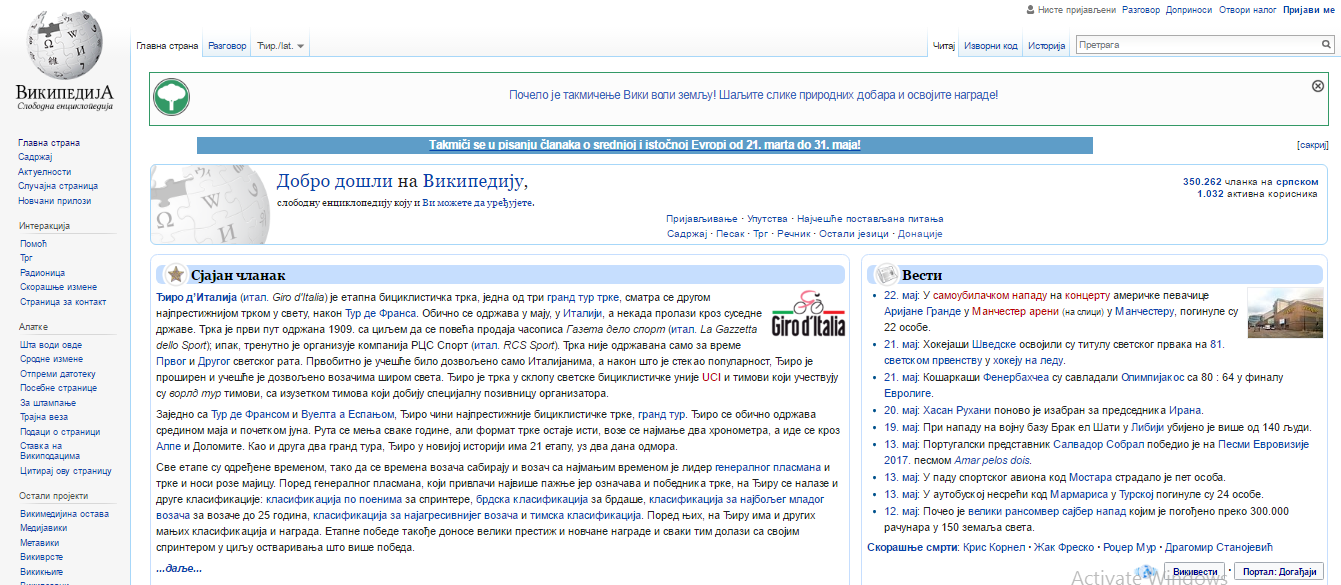Click the star icon beside Сјајан чланак
This screenshot has height=585, width=1341.
point(175,275)
